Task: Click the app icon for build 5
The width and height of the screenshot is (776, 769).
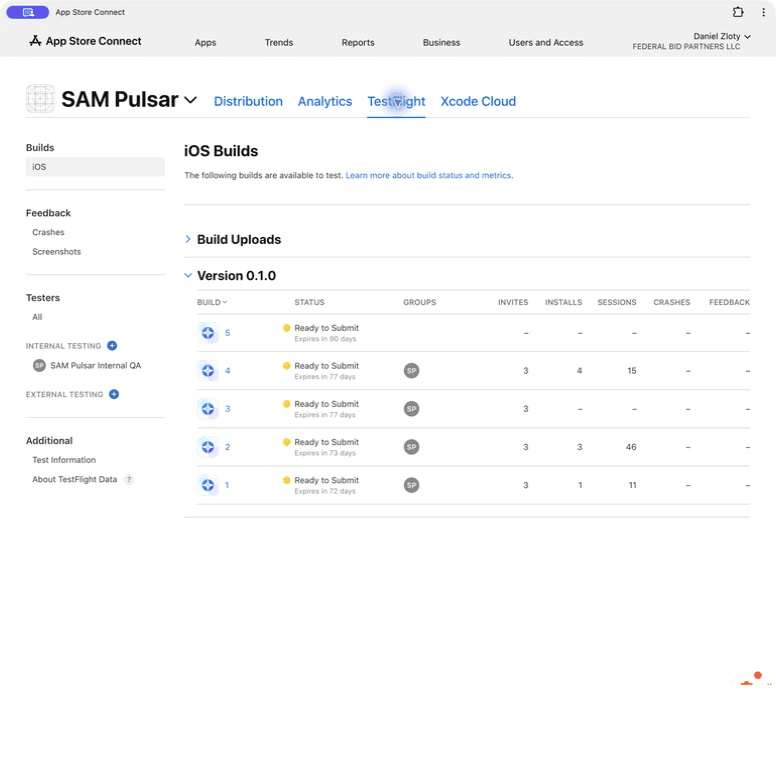Action: click(x=208, y=333)
